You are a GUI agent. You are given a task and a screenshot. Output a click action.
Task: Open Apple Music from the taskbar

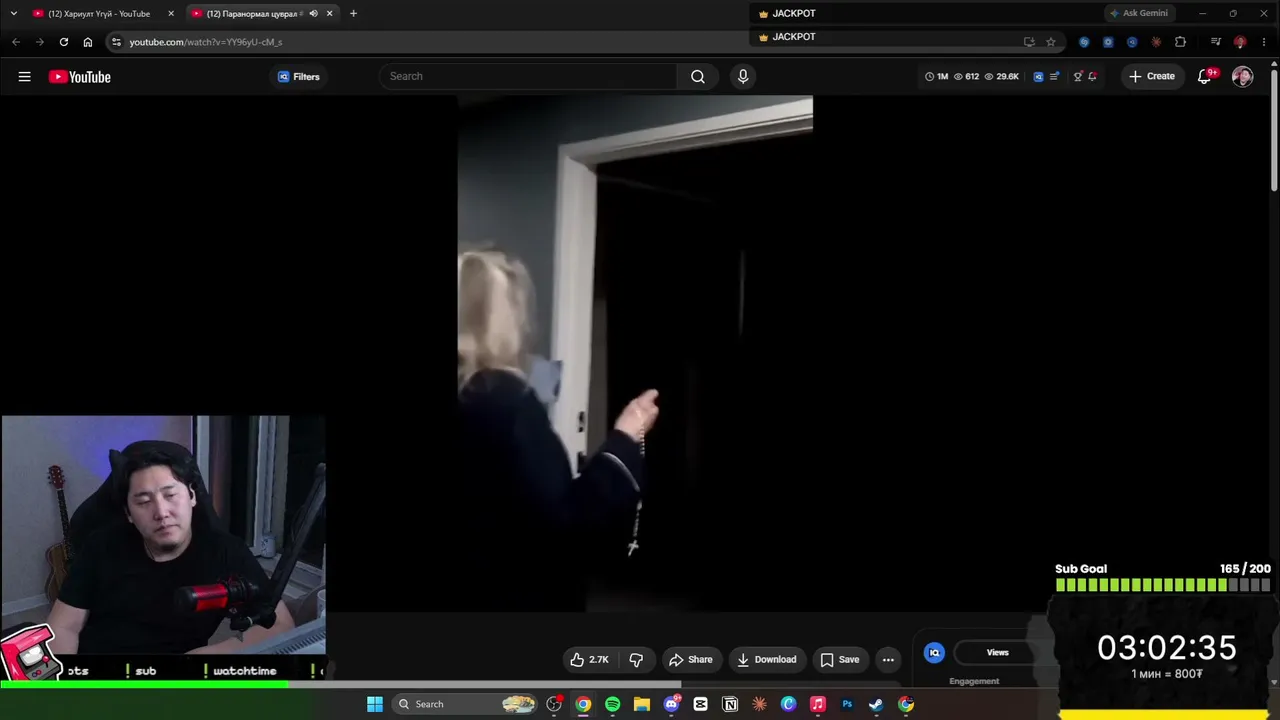coord(818,704)
